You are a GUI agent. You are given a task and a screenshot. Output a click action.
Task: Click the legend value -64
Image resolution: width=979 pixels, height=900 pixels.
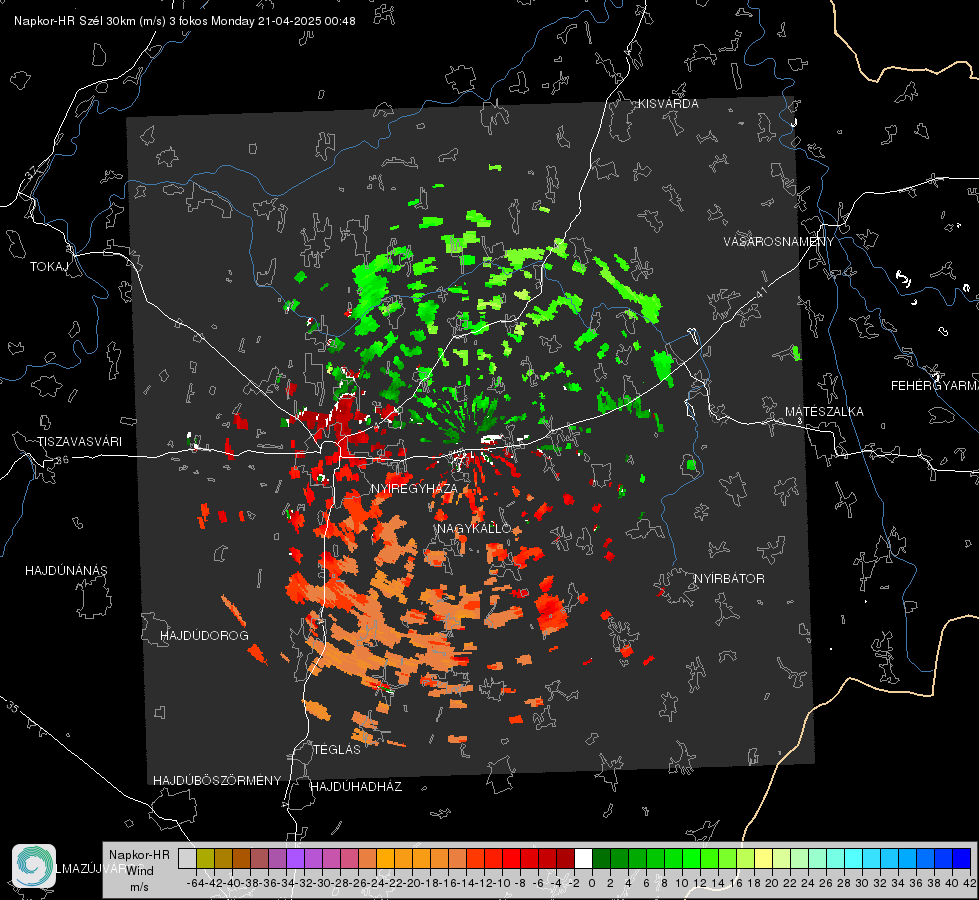(195, 883)
